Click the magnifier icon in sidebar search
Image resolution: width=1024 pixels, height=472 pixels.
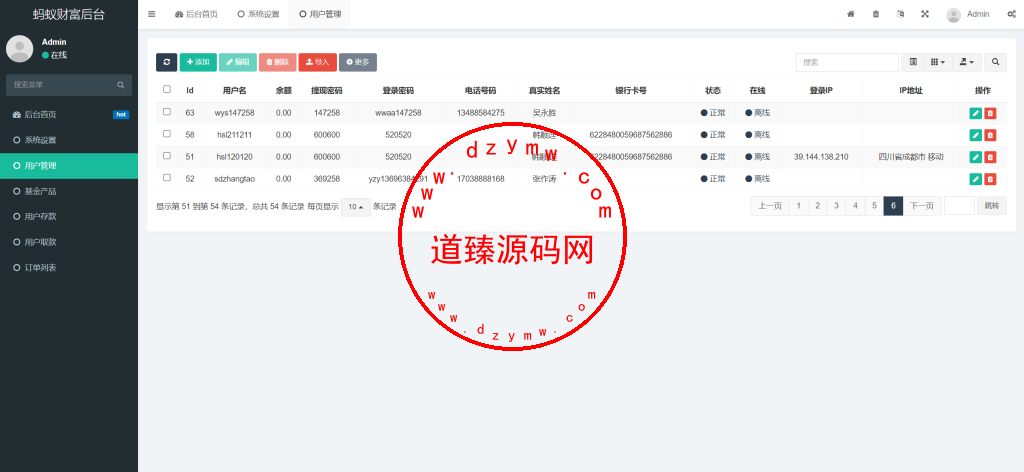tap(121, 85)
